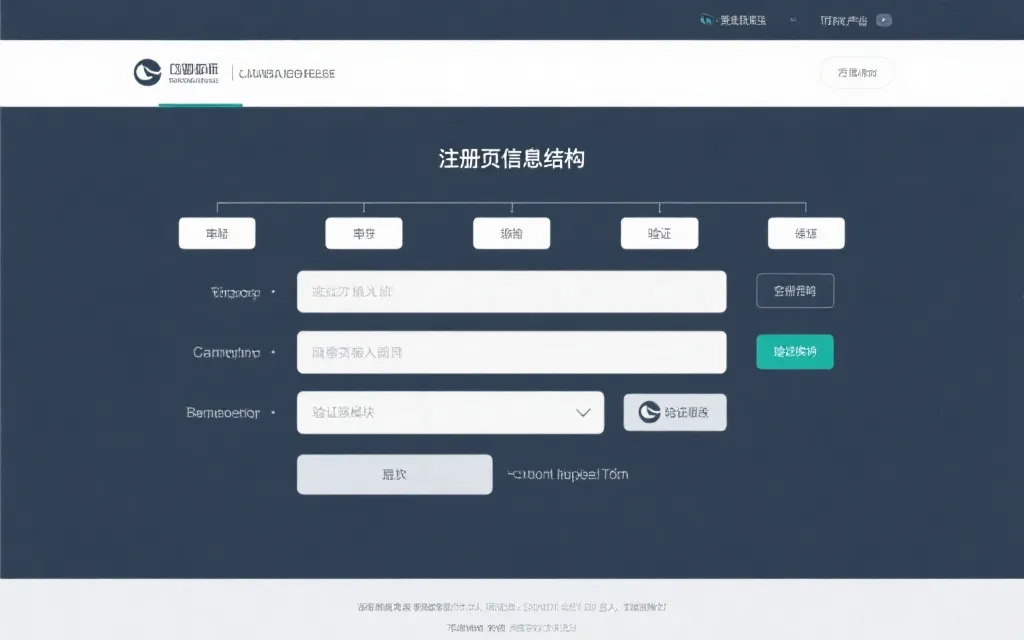Select the first node box in the structure diagram
This screenshot has height=640, width=1024.
216,232
